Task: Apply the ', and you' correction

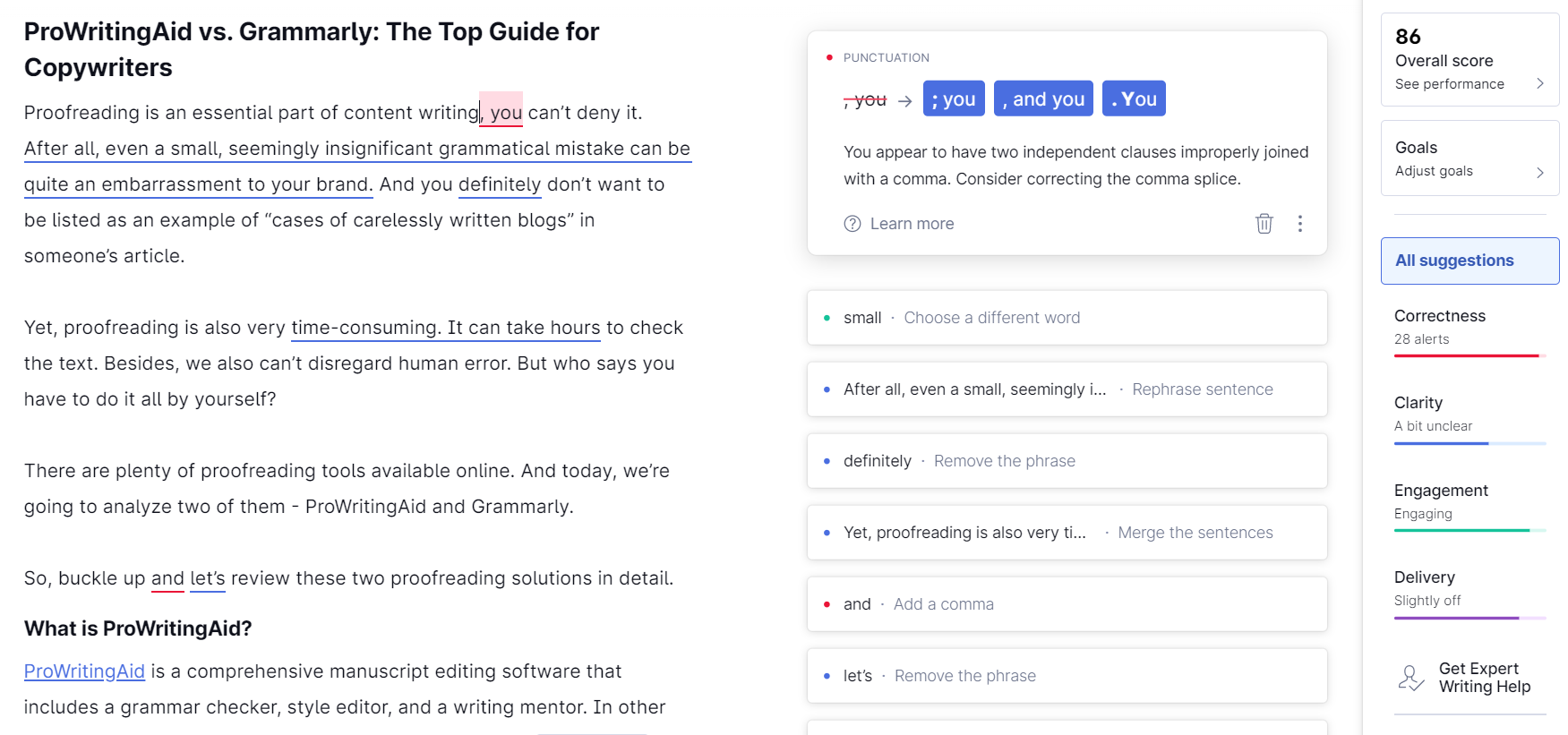Action: point(1043,98)
